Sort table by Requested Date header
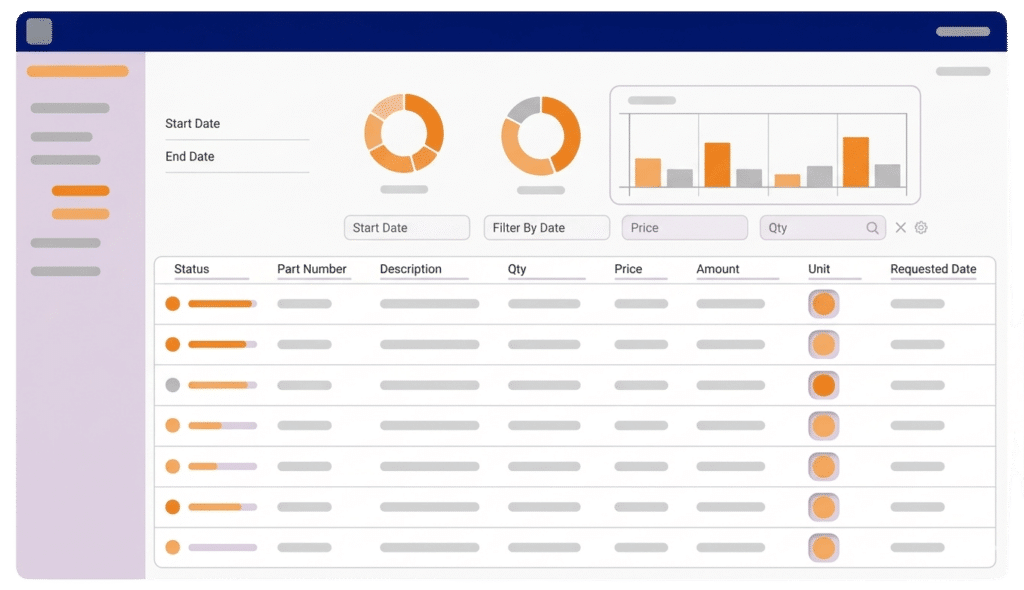 (933, 269)
